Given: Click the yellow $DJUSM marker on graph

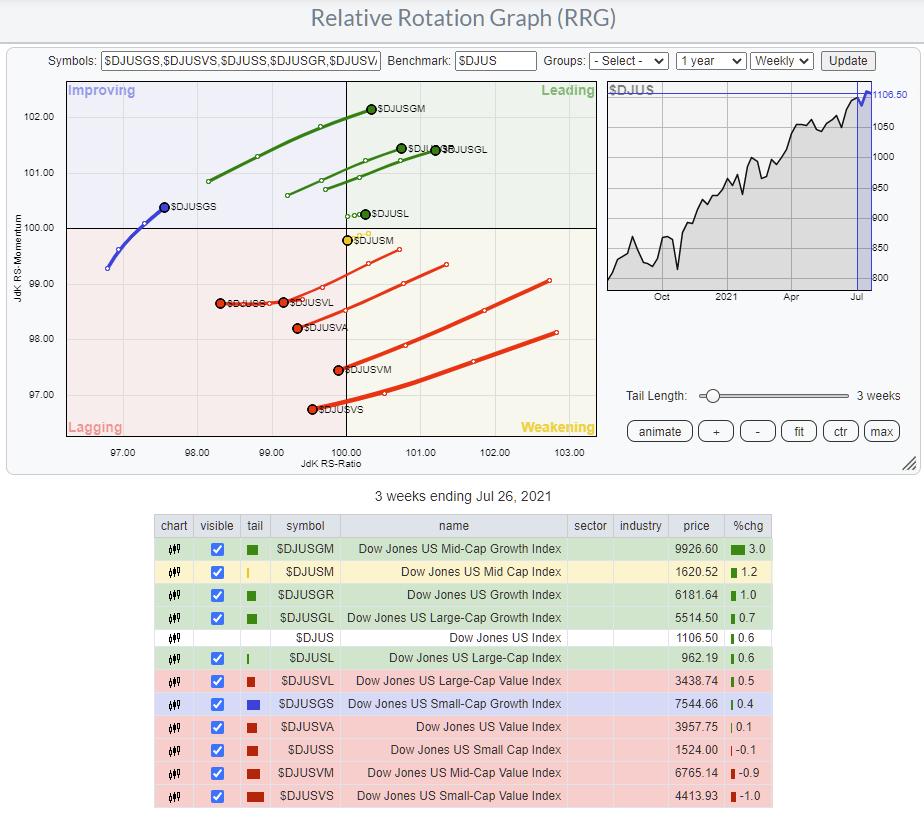Looking at the screenshot, I should 348,240.
